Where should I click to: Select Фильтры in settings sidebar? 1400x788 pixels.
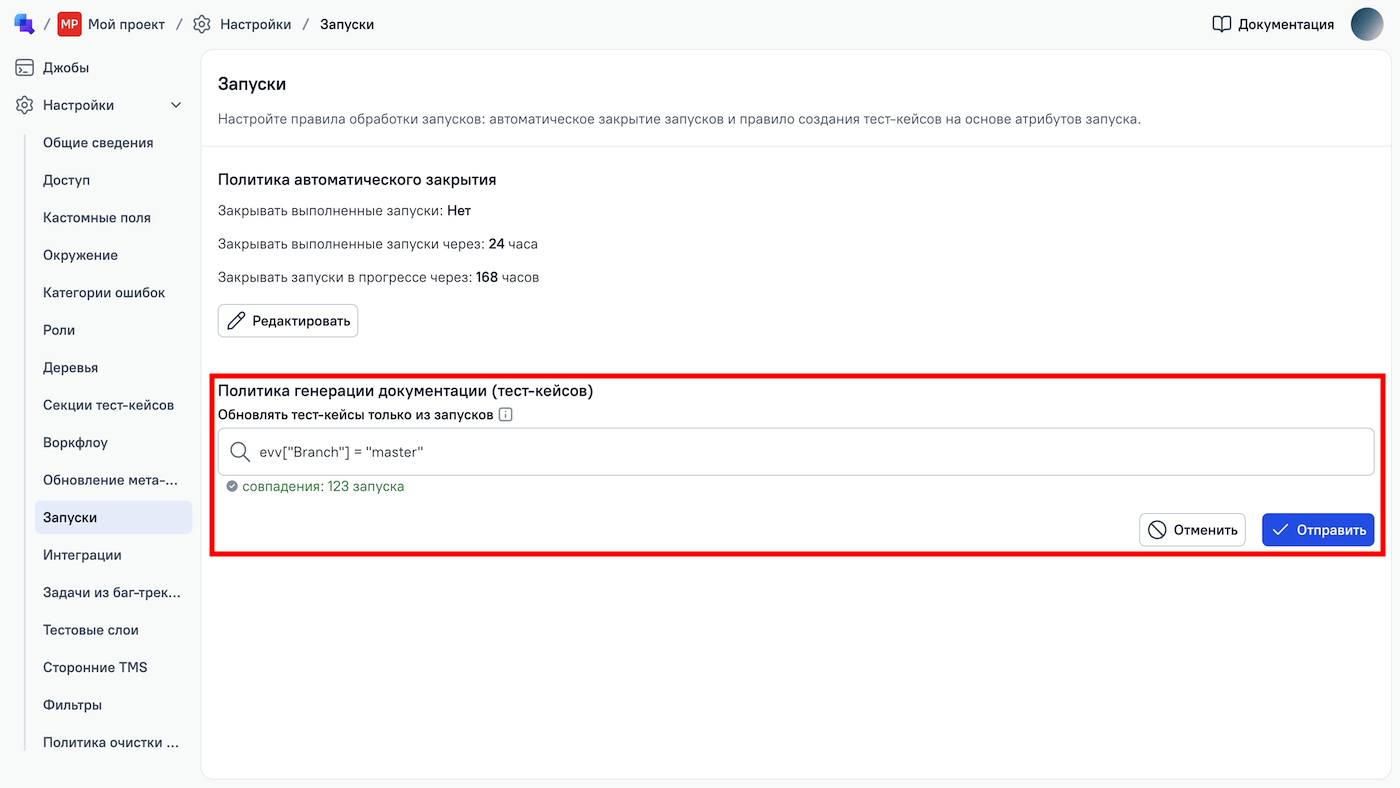click(72, 705)
